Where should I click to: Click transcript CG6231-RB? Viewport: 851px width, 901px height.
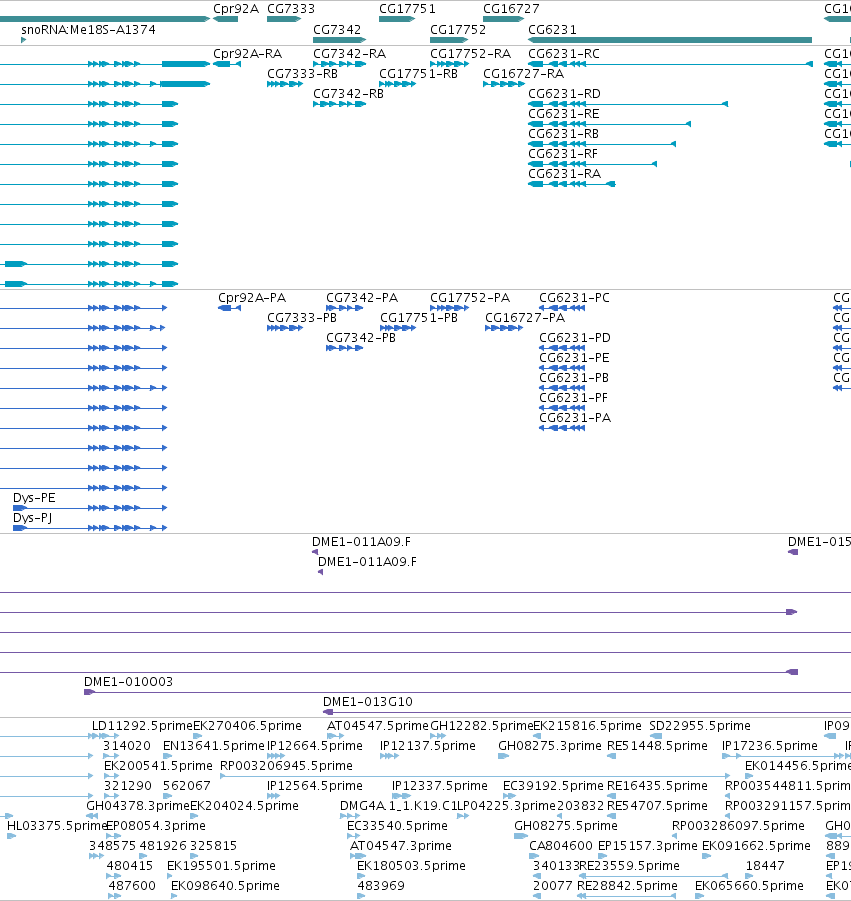point(563,134)
